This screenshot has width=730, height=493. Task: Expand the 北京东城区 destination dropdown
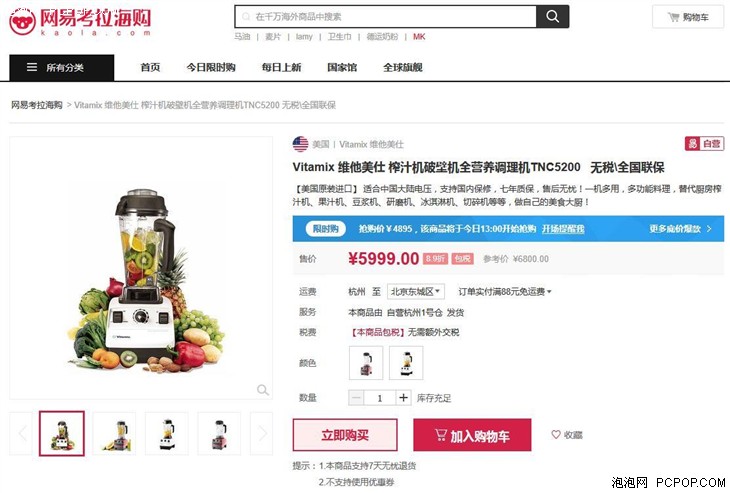click(x=416, y=291)
